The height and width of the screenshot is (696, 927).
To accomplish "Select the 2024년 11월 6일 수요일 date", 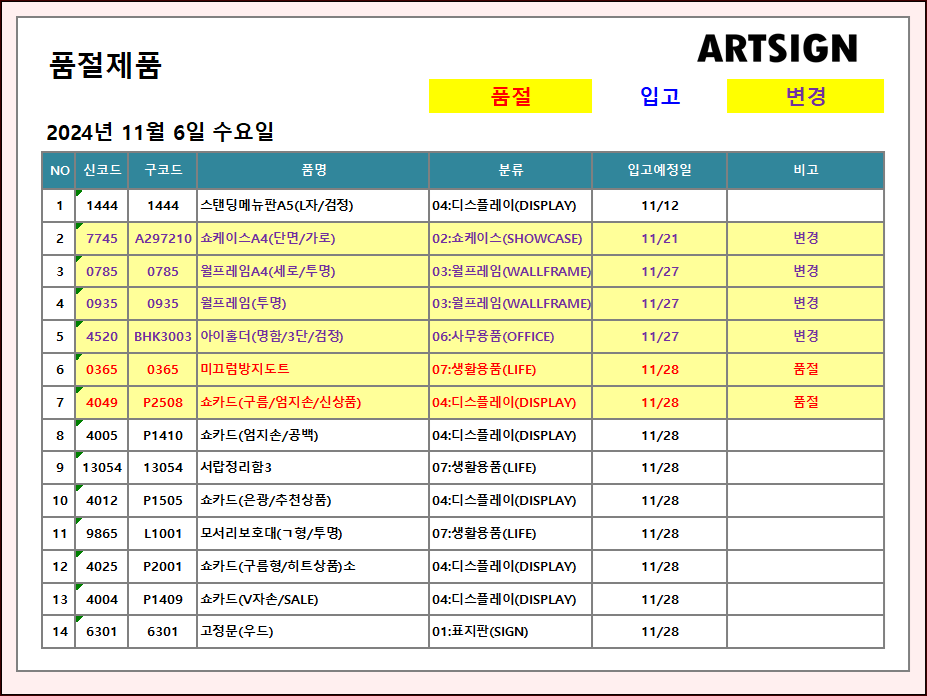I will coord(160,132).
